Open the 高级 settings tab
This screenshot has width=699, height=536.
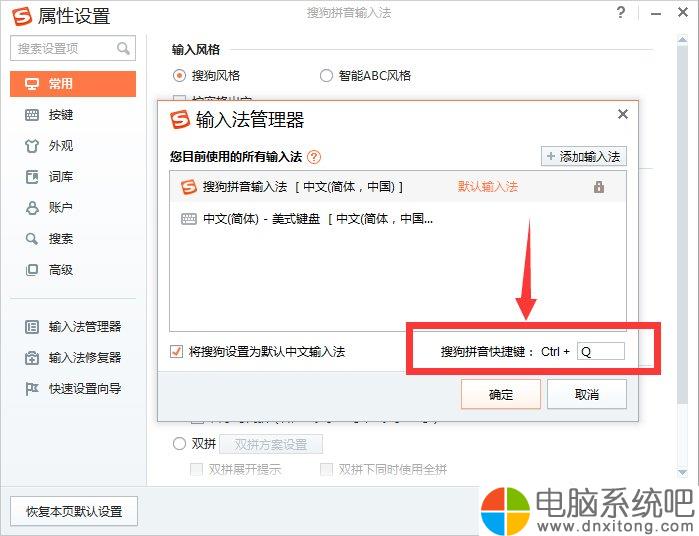pyautogui.click(x=73, y=270)
